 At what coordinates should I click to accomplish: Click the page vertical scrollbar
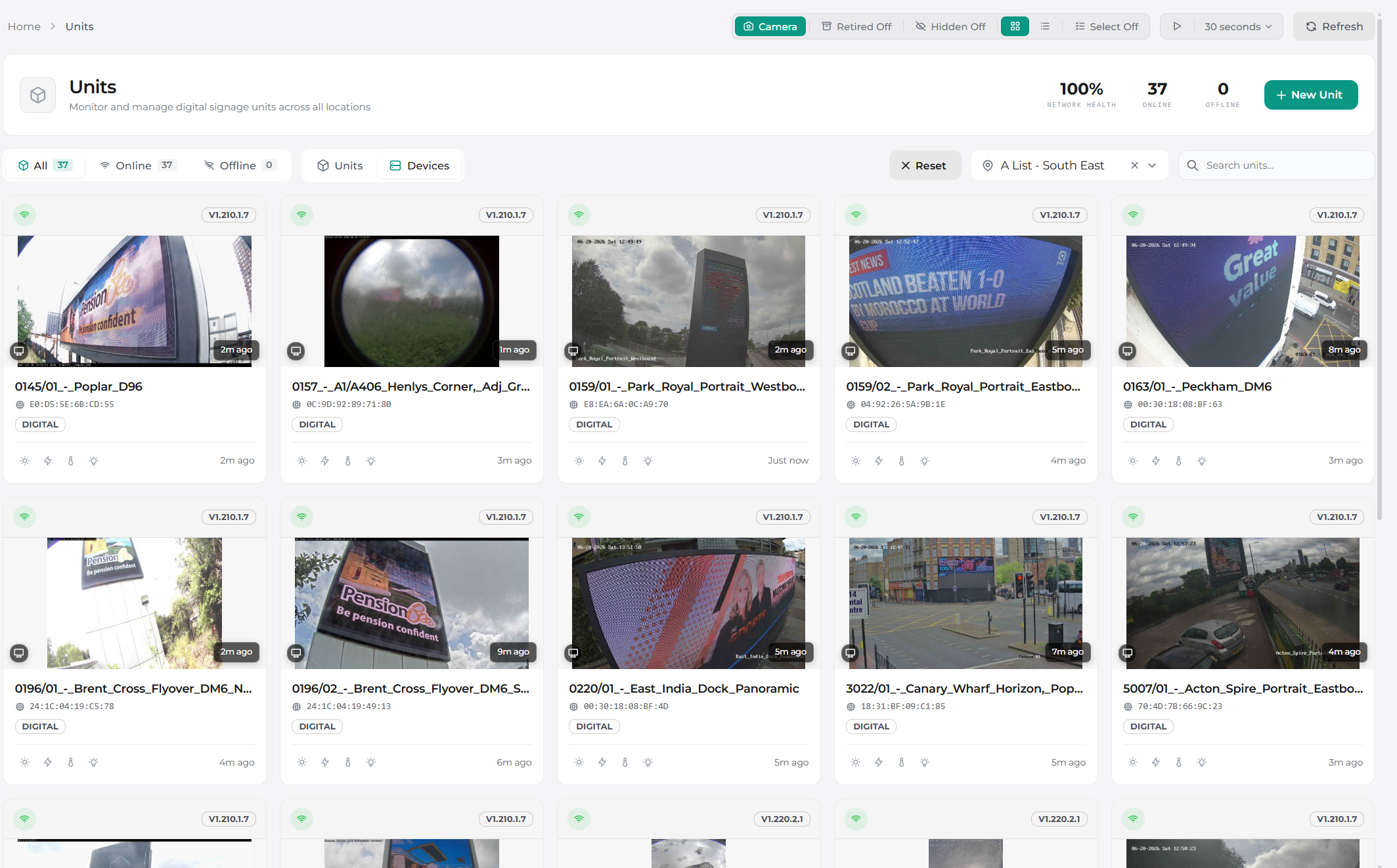[1380, 269]
